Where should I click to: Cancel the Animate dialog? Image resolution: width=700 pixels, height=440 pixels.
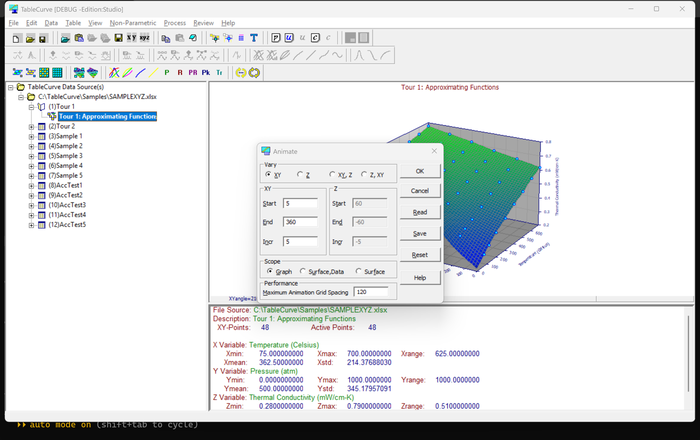click(x=420, y=191)
